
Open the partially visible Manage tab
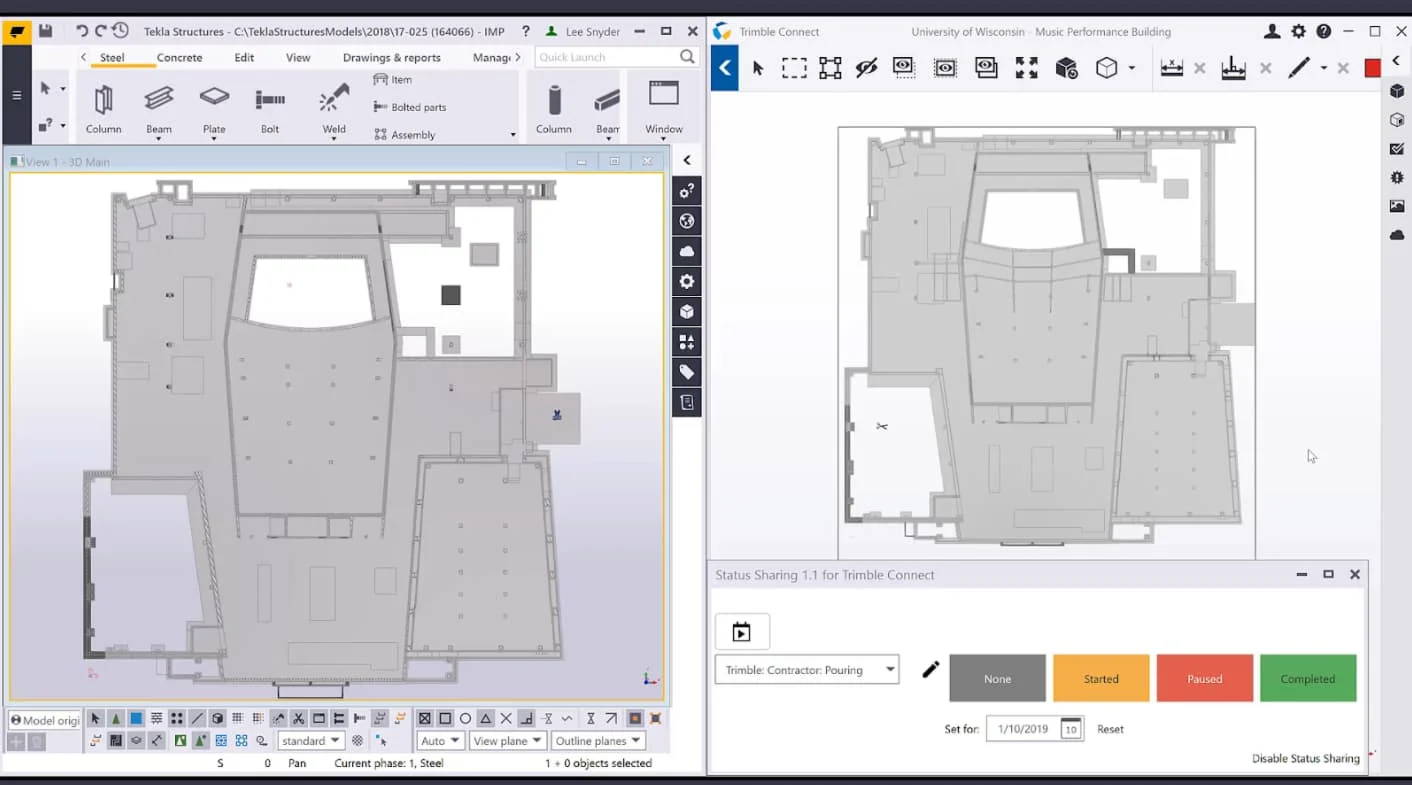coord(491,57)
